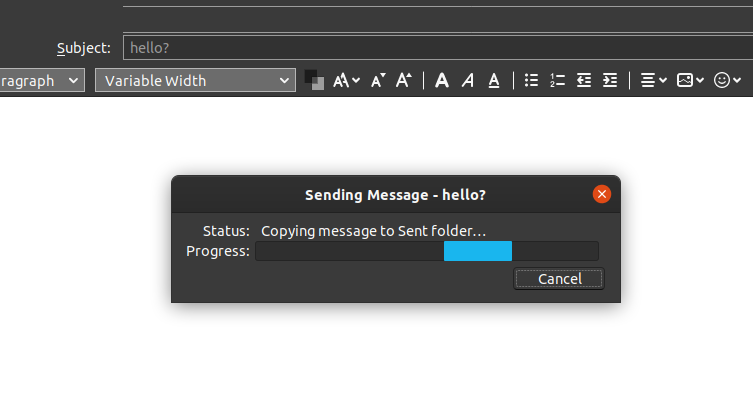Open the insert image dropdown
Screen dimensions: 753x396
pyautogui.click(x=690, y=80)
